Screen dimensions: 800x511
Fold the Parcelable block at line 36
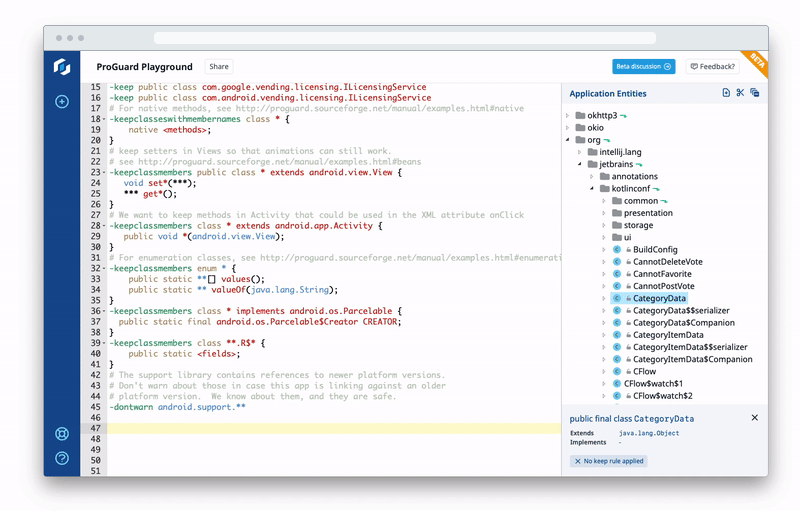pos(105,311)
